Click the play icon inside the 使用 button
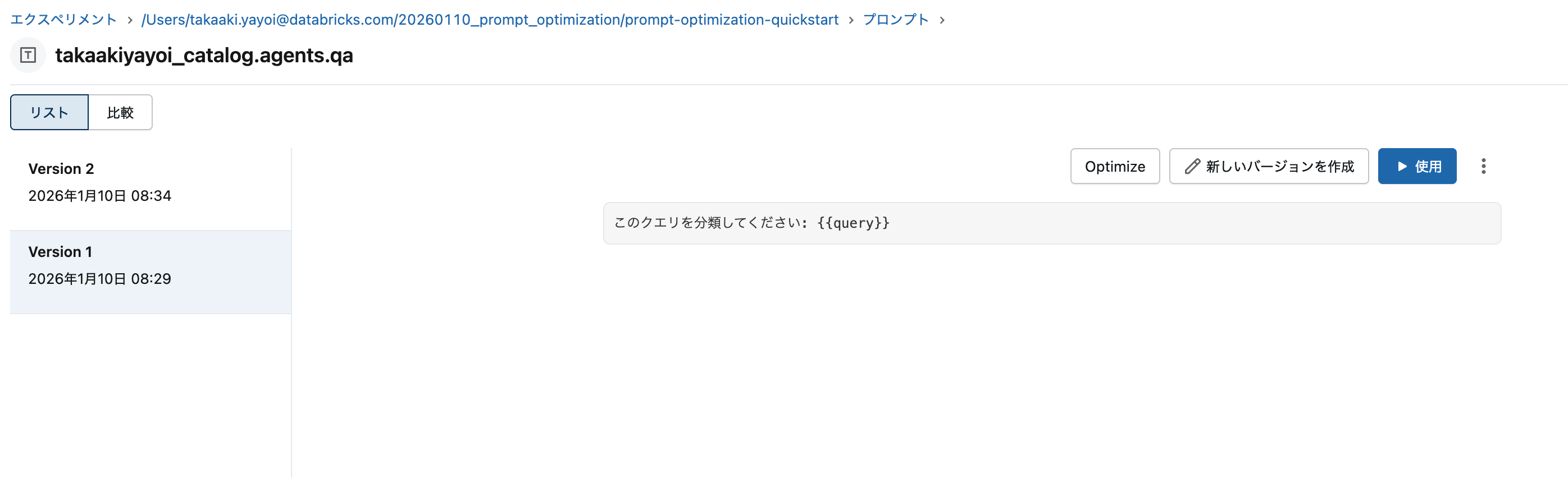The image size is (1568, 478). [1402, 166]
